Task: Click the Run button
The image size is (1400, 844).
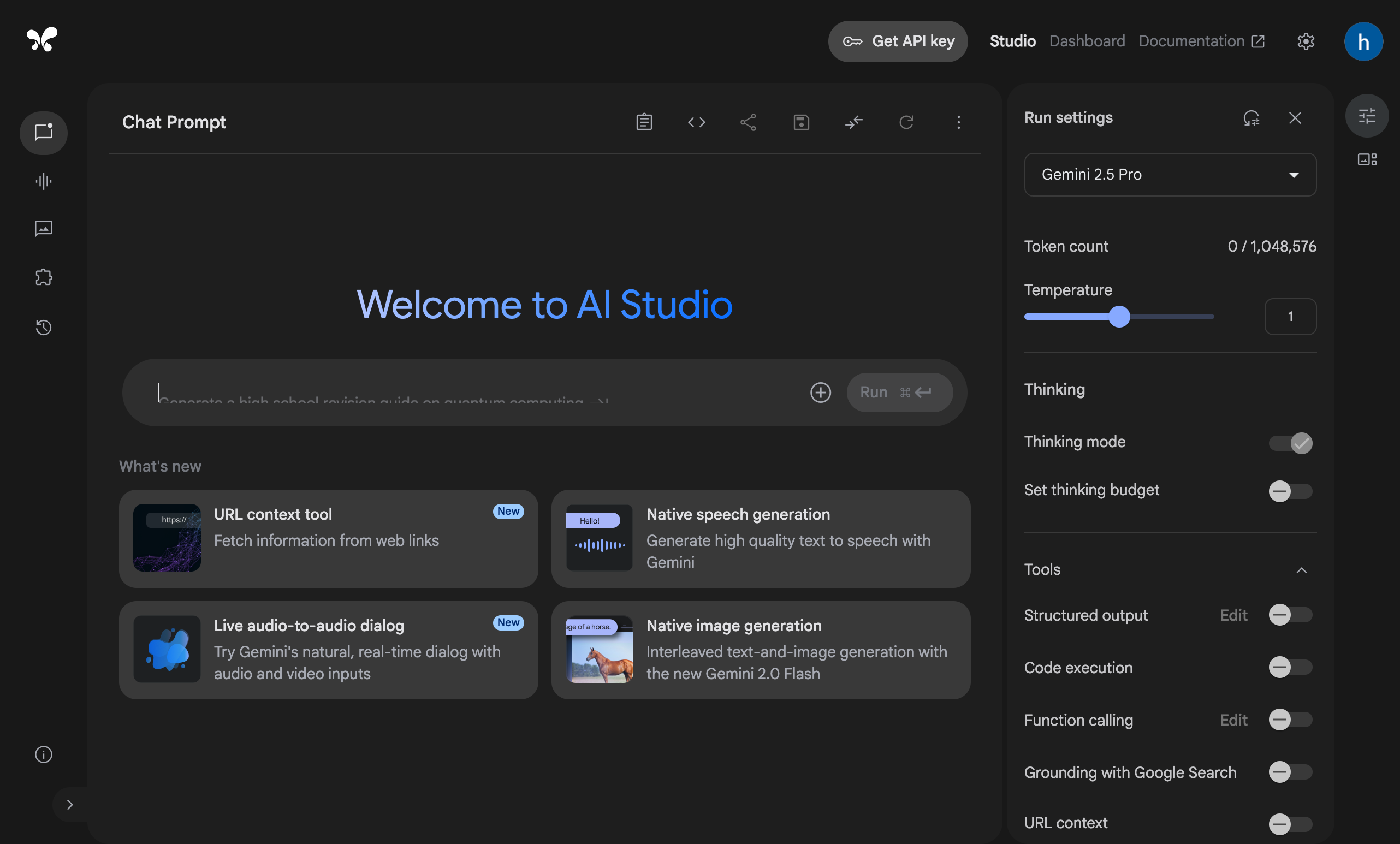Action: pos(899,392)
